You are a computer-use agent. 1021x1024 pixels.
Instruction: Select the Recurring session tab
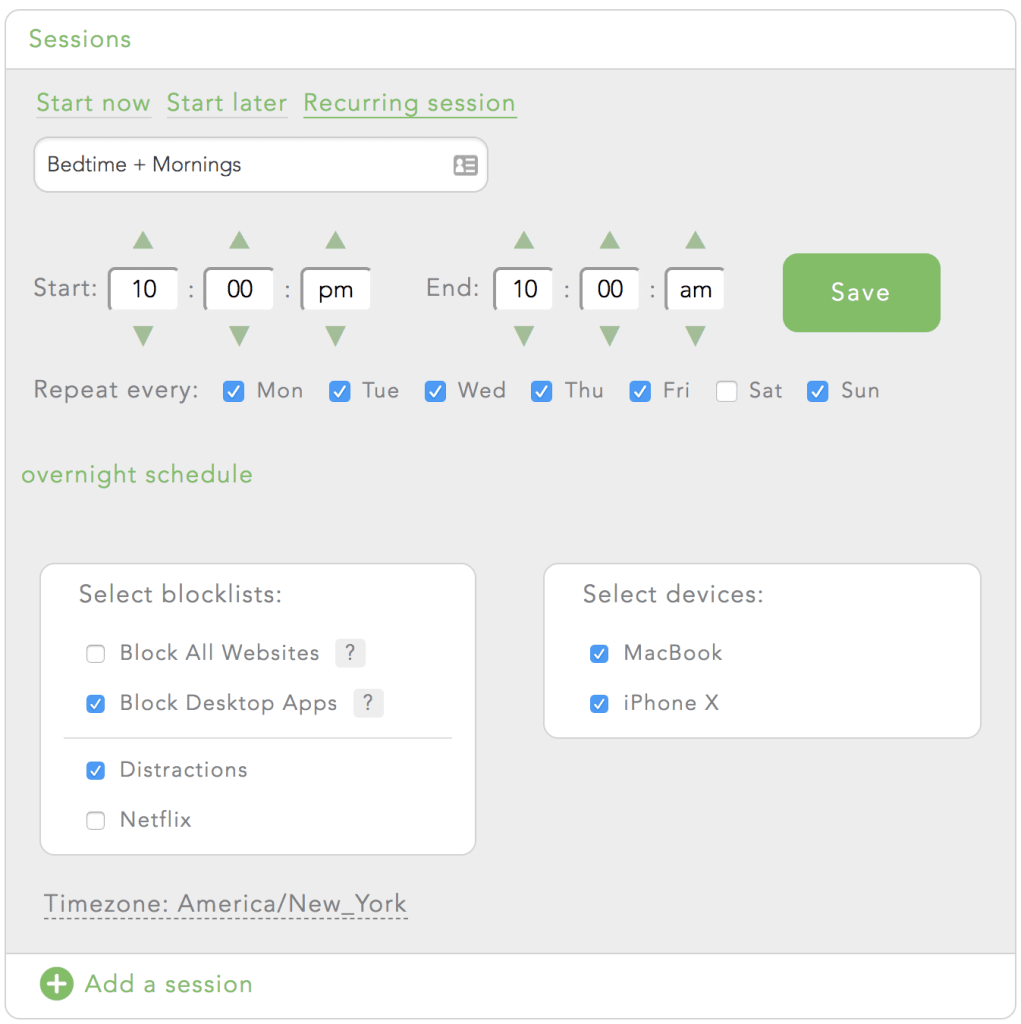point(410,103)
